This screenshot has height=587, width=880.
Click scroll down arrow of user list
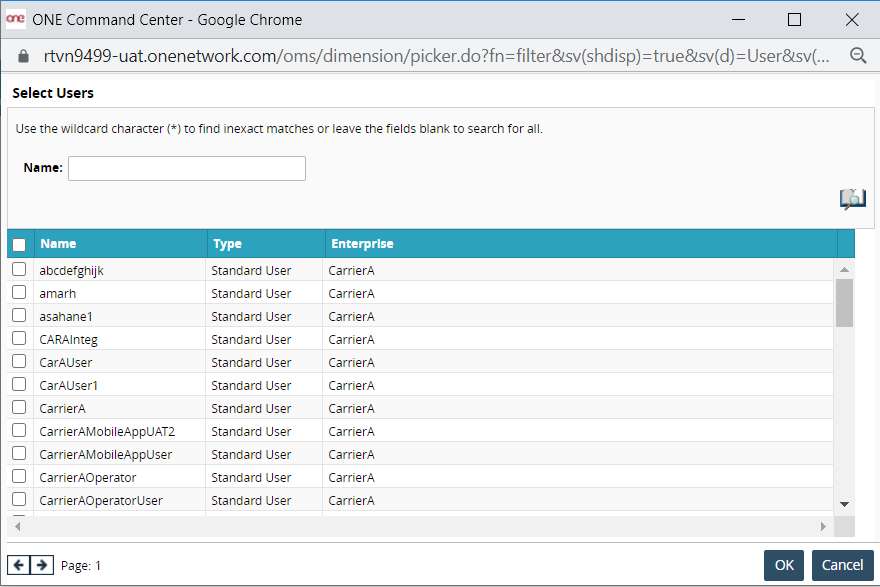click(x=844, y=504)
